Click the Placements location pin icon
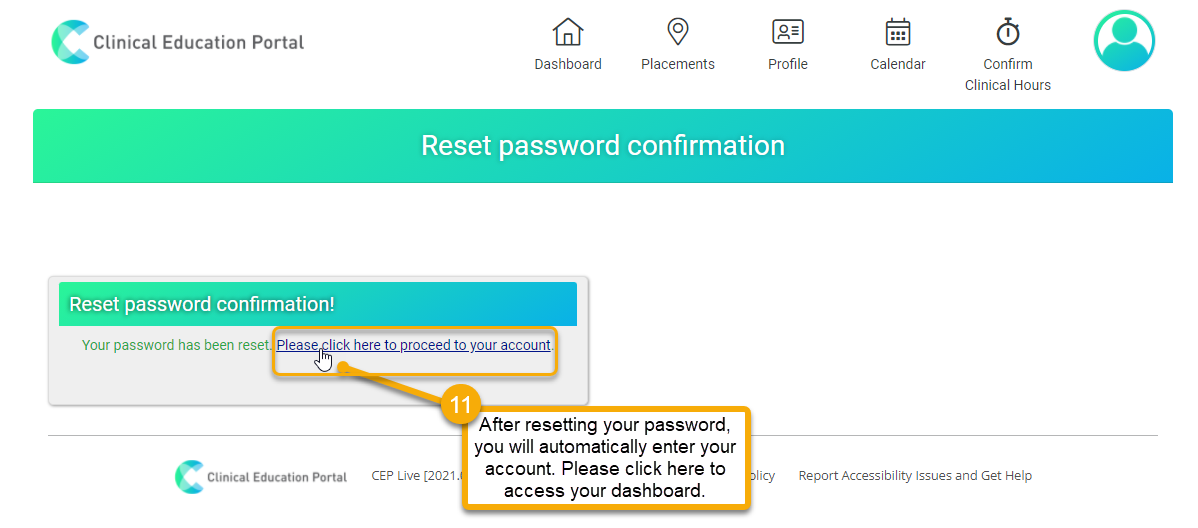The height and width of the screenshot is (528, 1198). (678, 32)
